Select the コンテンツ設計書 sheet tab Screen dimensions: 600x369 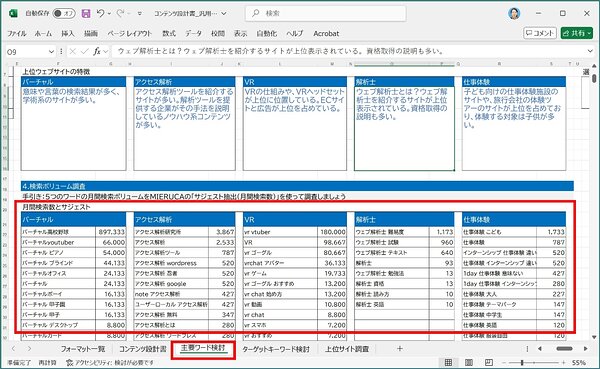143,349
